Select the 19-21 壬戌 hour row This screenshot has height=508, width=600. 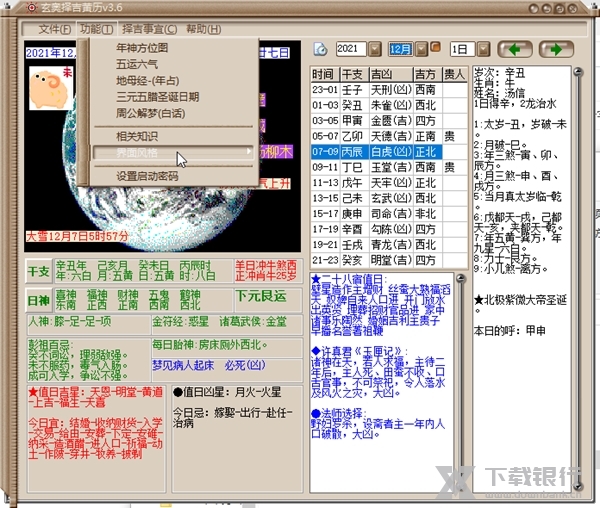point(389,245)
